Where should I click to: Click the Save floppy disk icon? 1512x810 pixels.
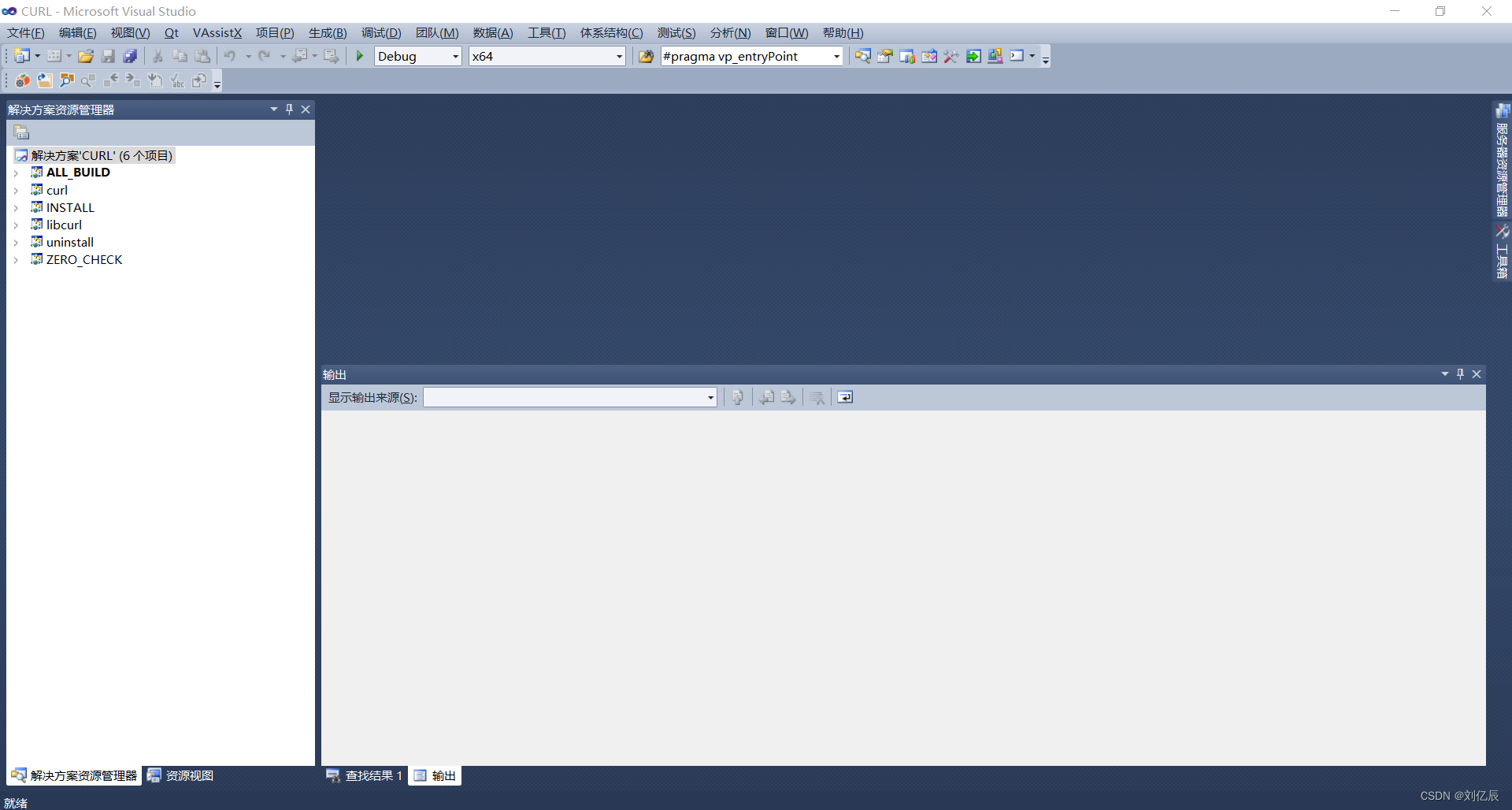tap(108, 56)
